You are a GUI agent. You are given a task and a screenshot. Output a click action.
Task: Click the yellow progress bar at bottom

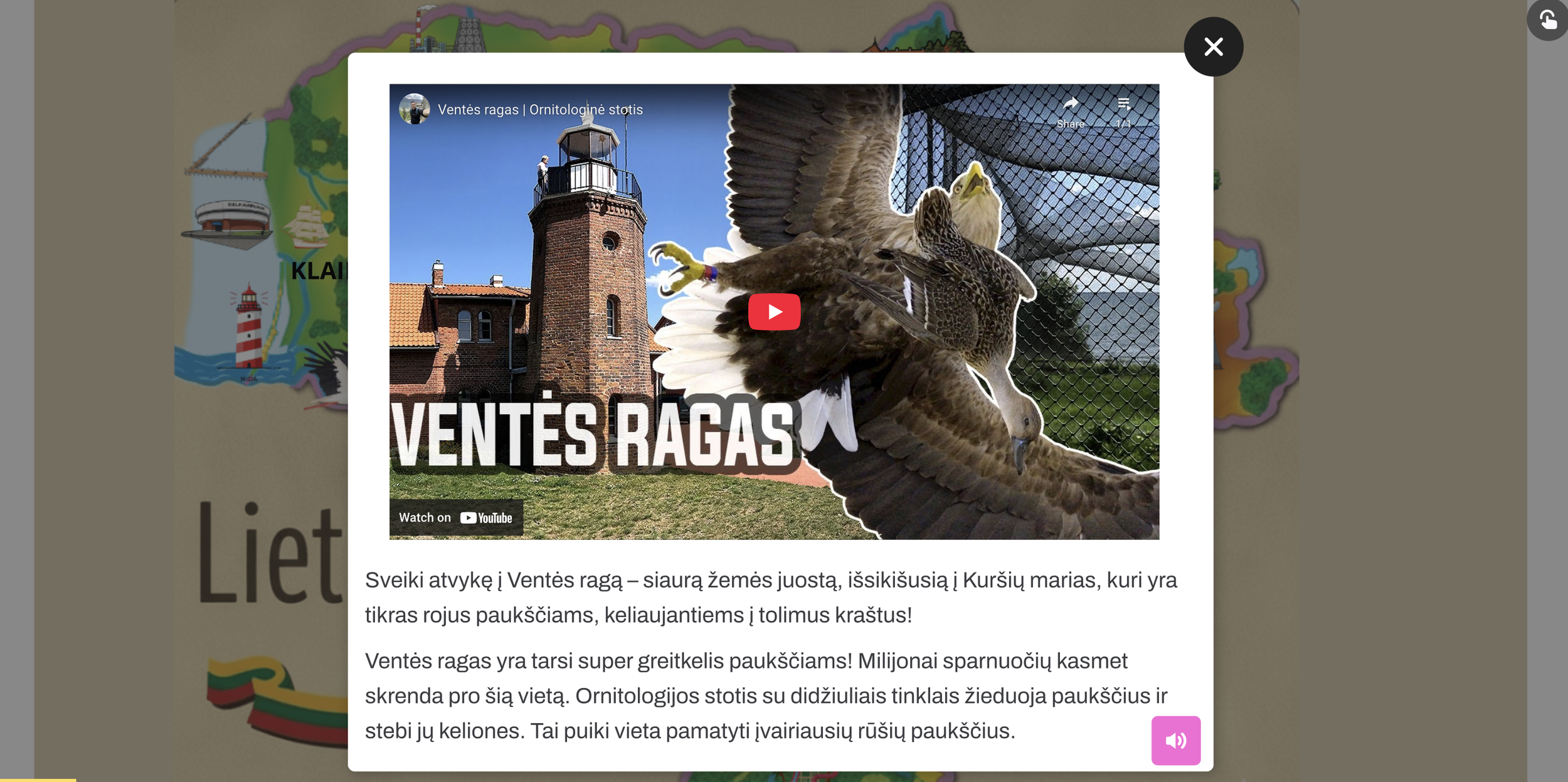38,779
